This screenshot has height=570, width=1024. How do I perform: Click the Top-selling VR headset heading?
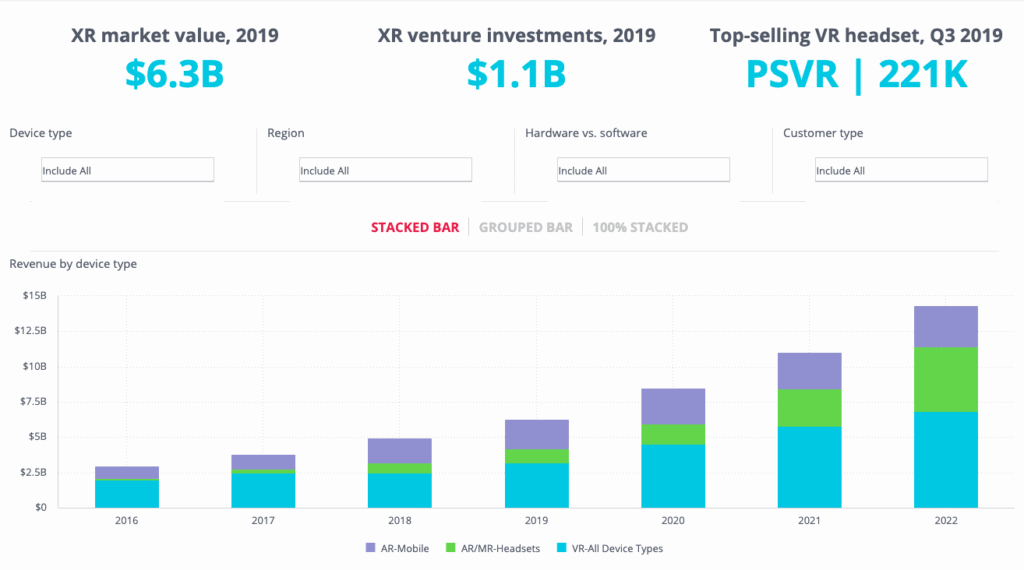[856, 35]
